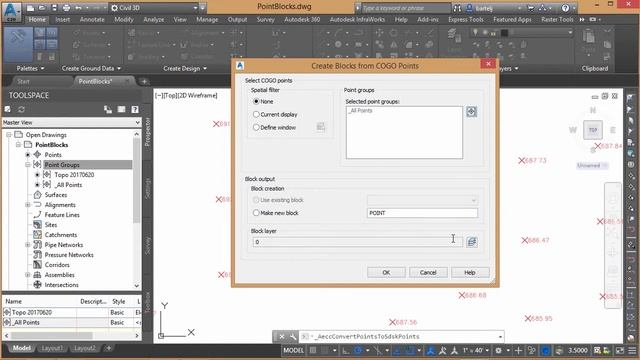Click the Toolspace help question mark icon

(x=135, y=109)
